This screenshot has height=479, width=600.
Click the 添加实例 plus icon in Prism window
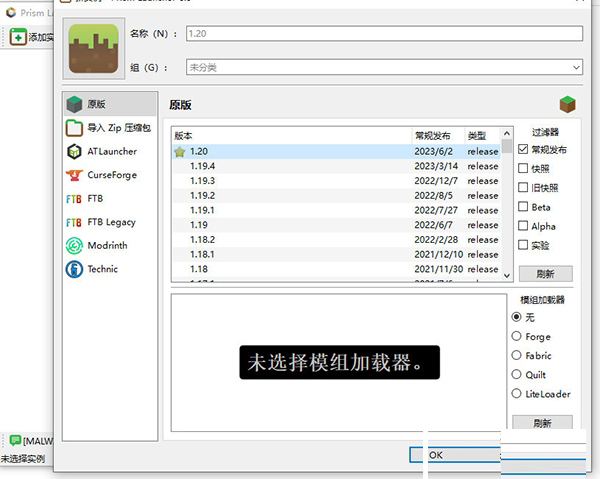pyautogui.click(x=18, y=37)
